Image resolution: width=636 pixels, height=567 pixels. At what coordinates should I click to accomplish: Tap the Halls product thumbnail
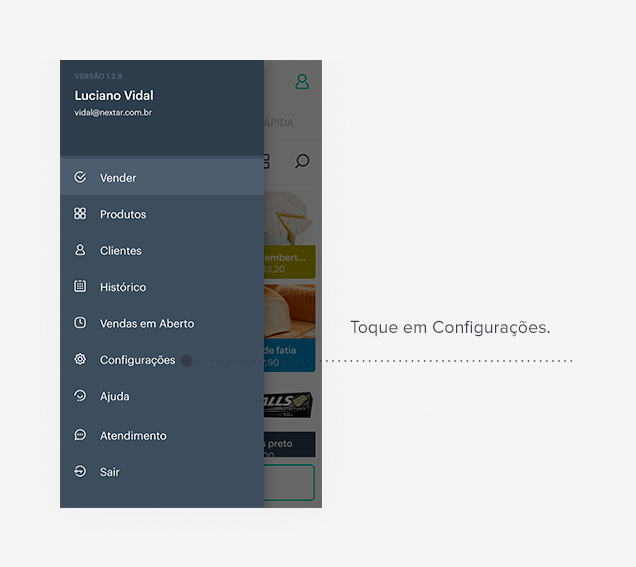click(288, 404)
